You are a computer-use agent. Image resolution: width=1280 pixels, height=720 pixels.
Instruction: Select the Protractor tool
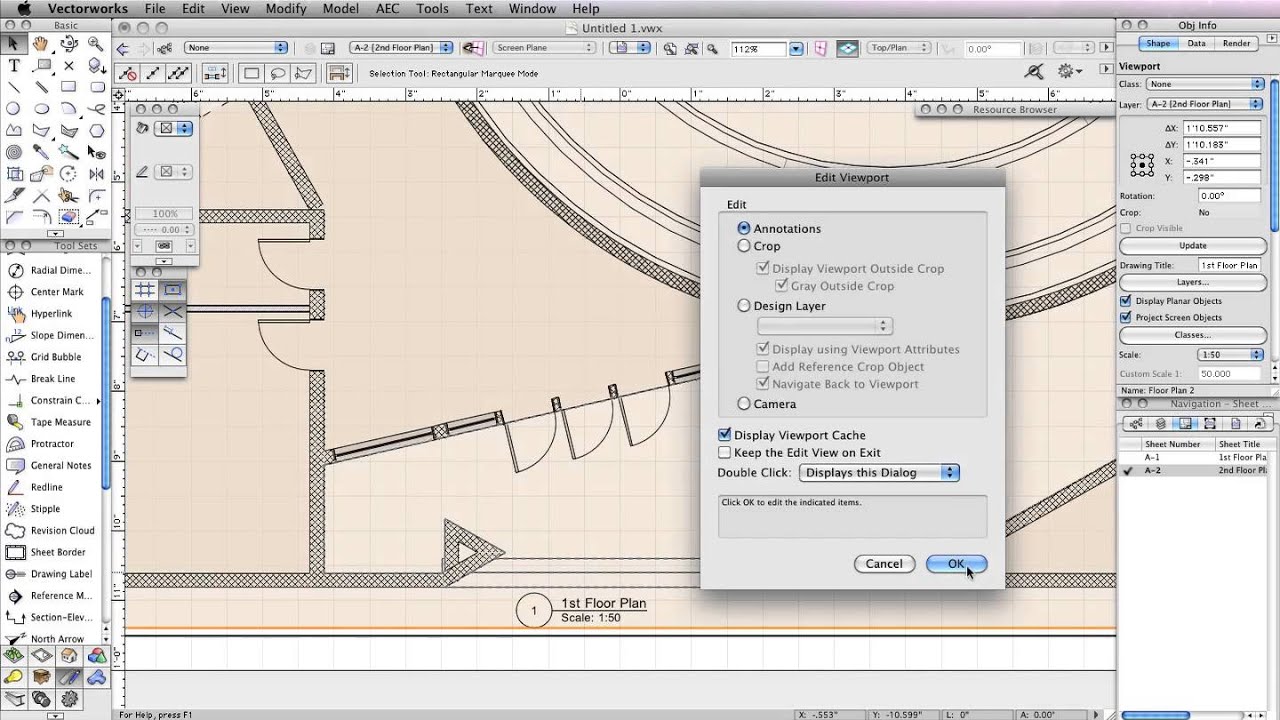[50, 444]
